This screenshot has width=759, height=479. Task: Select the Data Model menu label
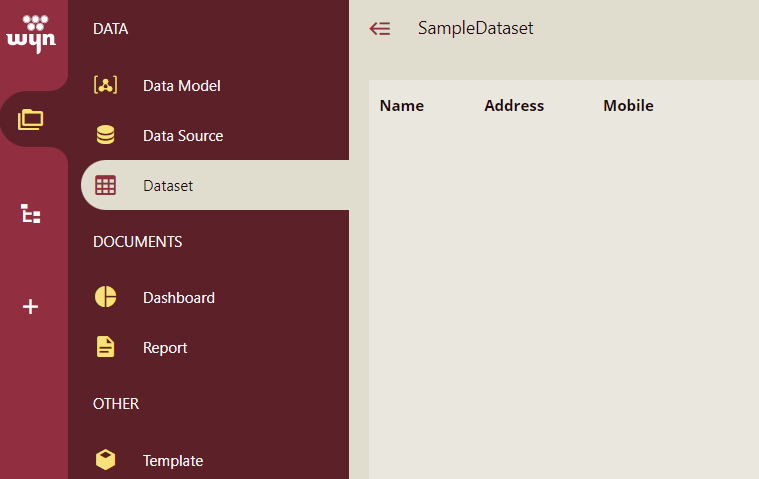[181, 86]
